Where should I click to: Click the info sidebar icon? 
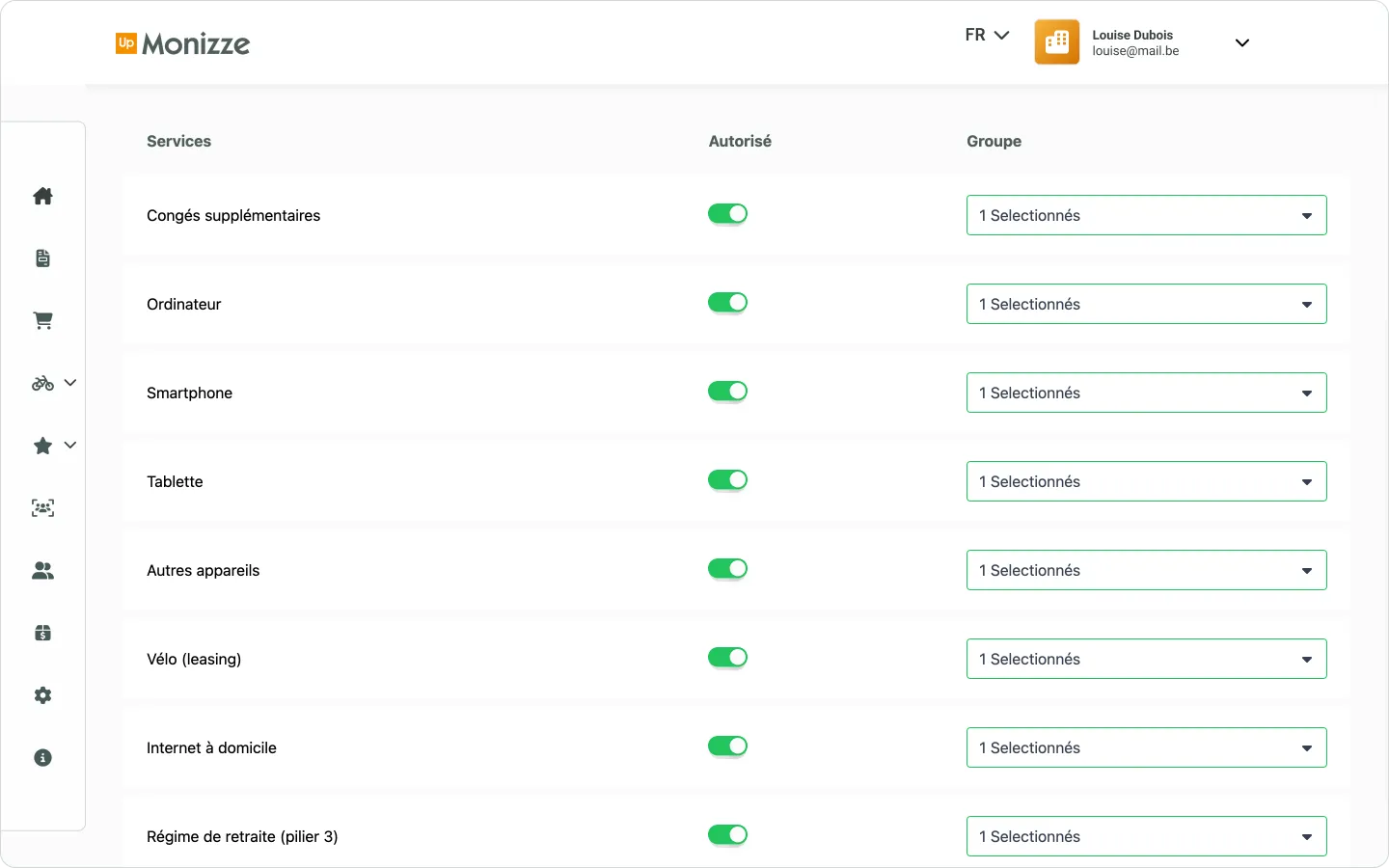[x=42, y=758]
